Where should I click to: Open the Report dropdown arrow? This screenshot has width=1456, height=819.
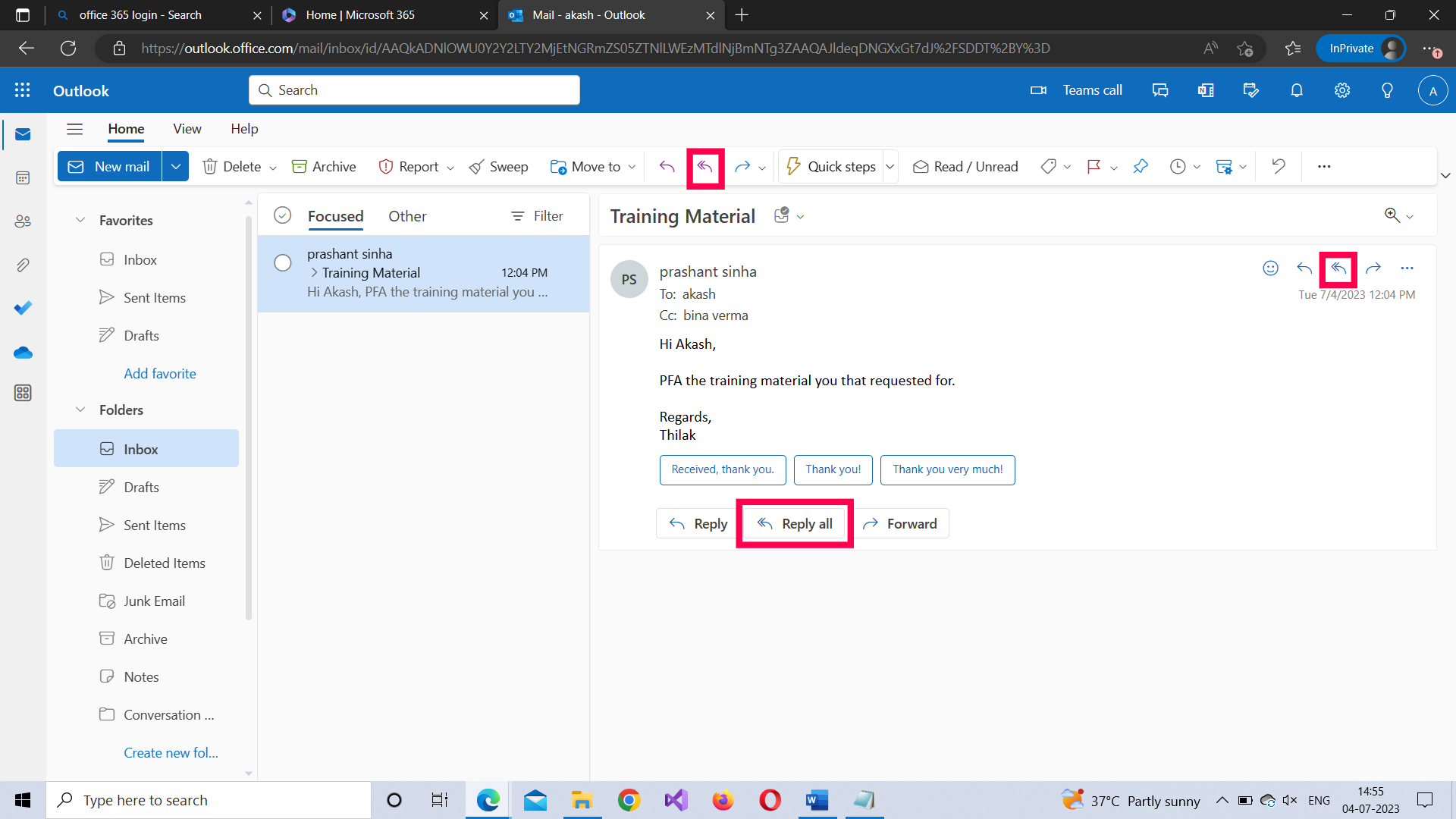[x=450, y=168]
